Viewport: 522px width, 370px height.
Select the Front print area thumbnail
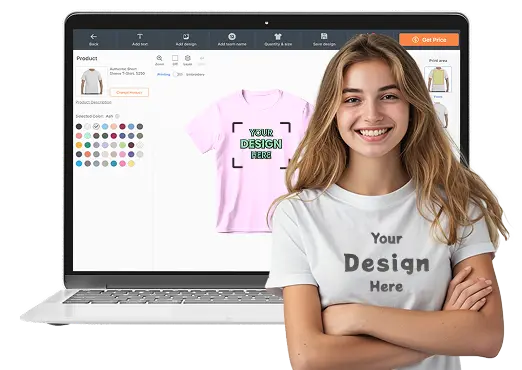pyautogui.click(x=438, y=79)
